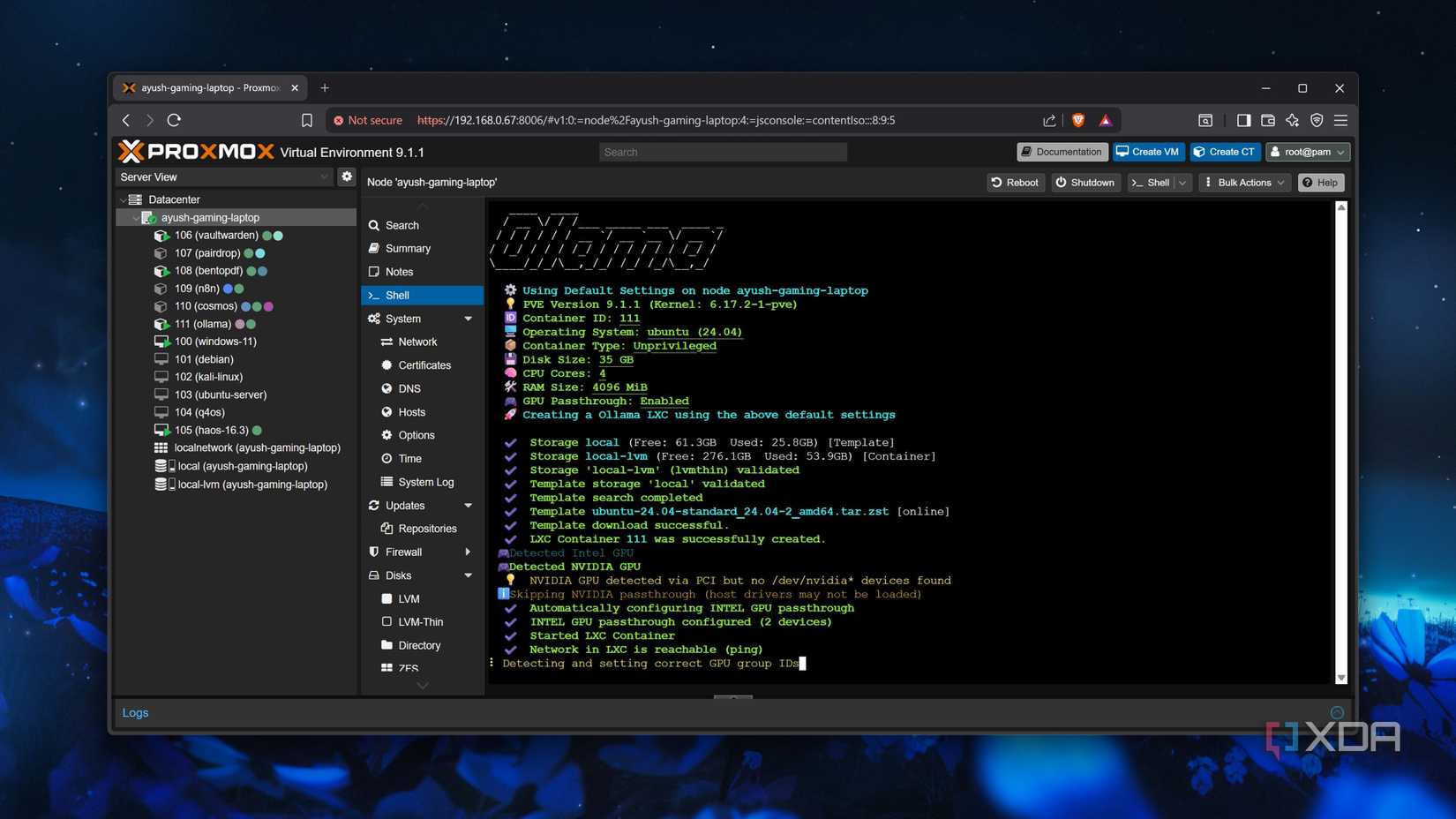Select local-lvm (ayush-gaming-laptop) storage

tap(252, 485)
